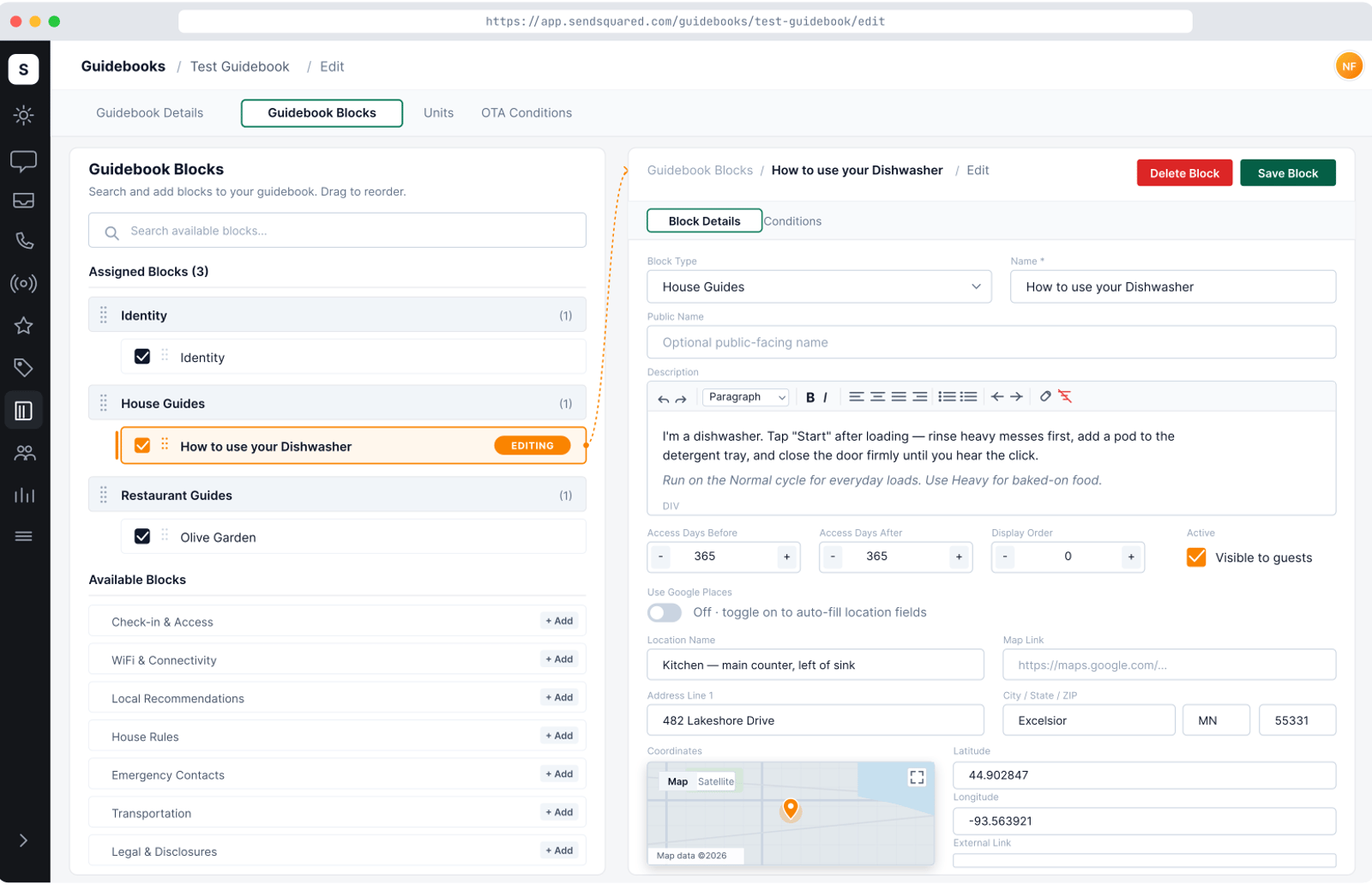This screenshot has width=1372, height=885.
Task: Click the undo arrow in description toolbar
Action: click(663, 398)
